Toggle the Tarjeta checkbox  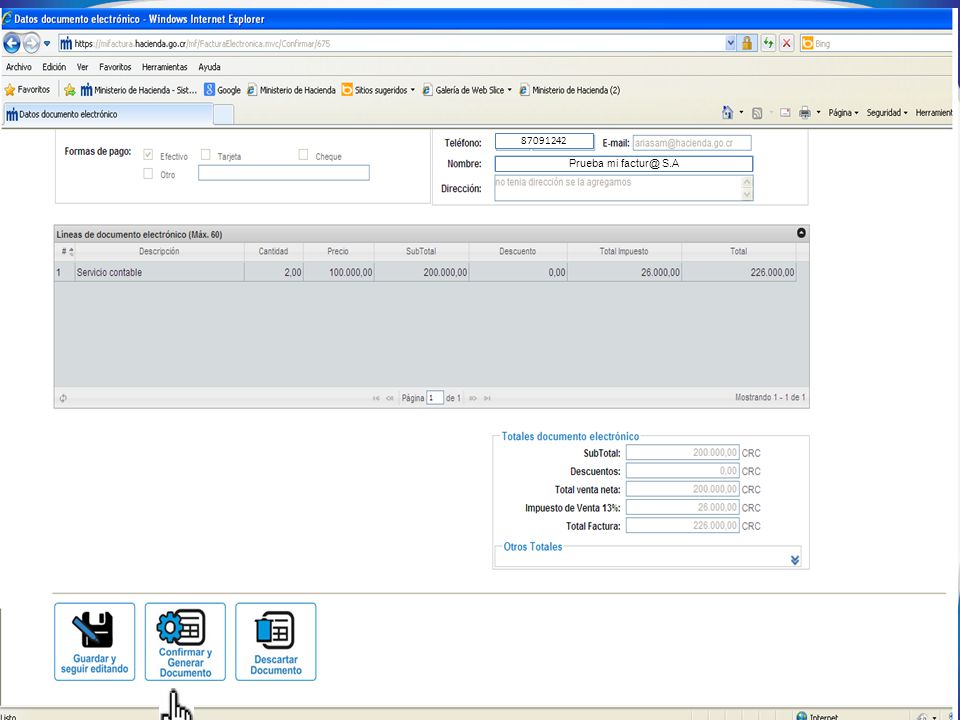[x=206, y=154]
